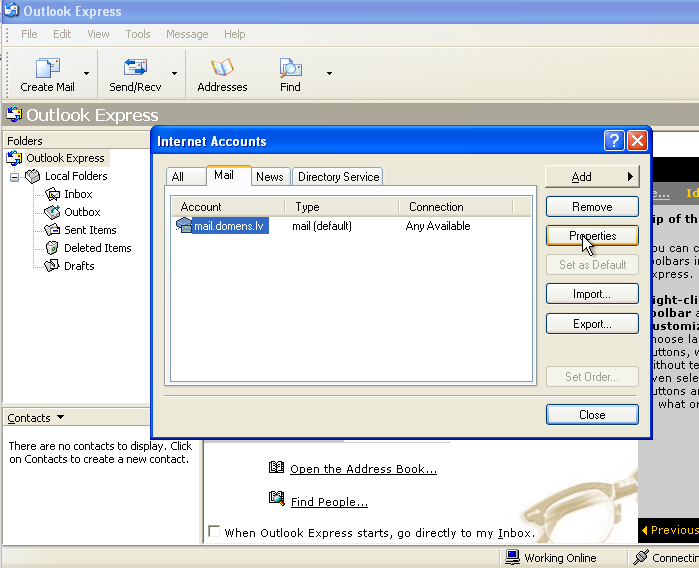This screenshot has height=568, width=699.
Task: Open the Help menu
Action: (x=234, y=34)
